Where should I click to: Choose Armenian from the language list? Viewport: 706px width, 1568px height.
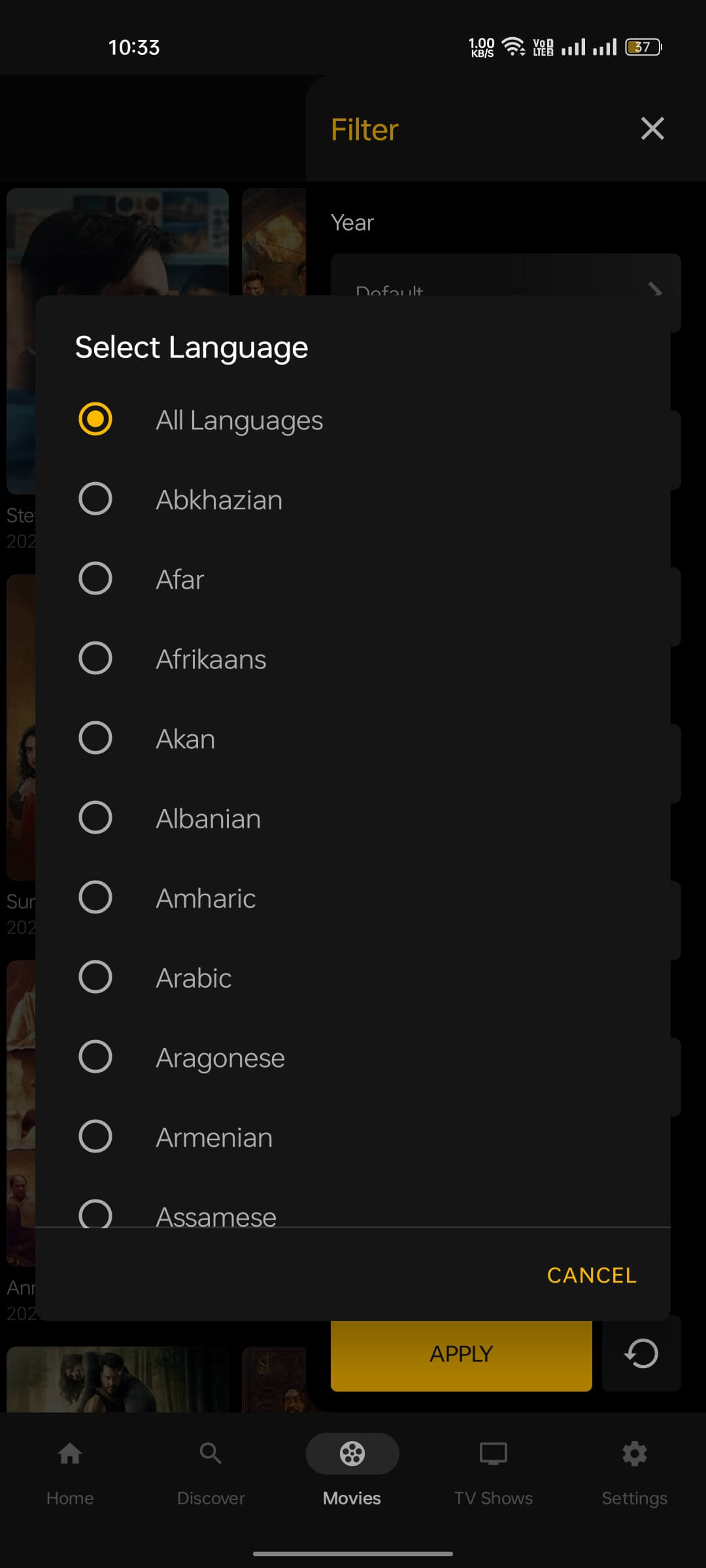coord(95,1137)
